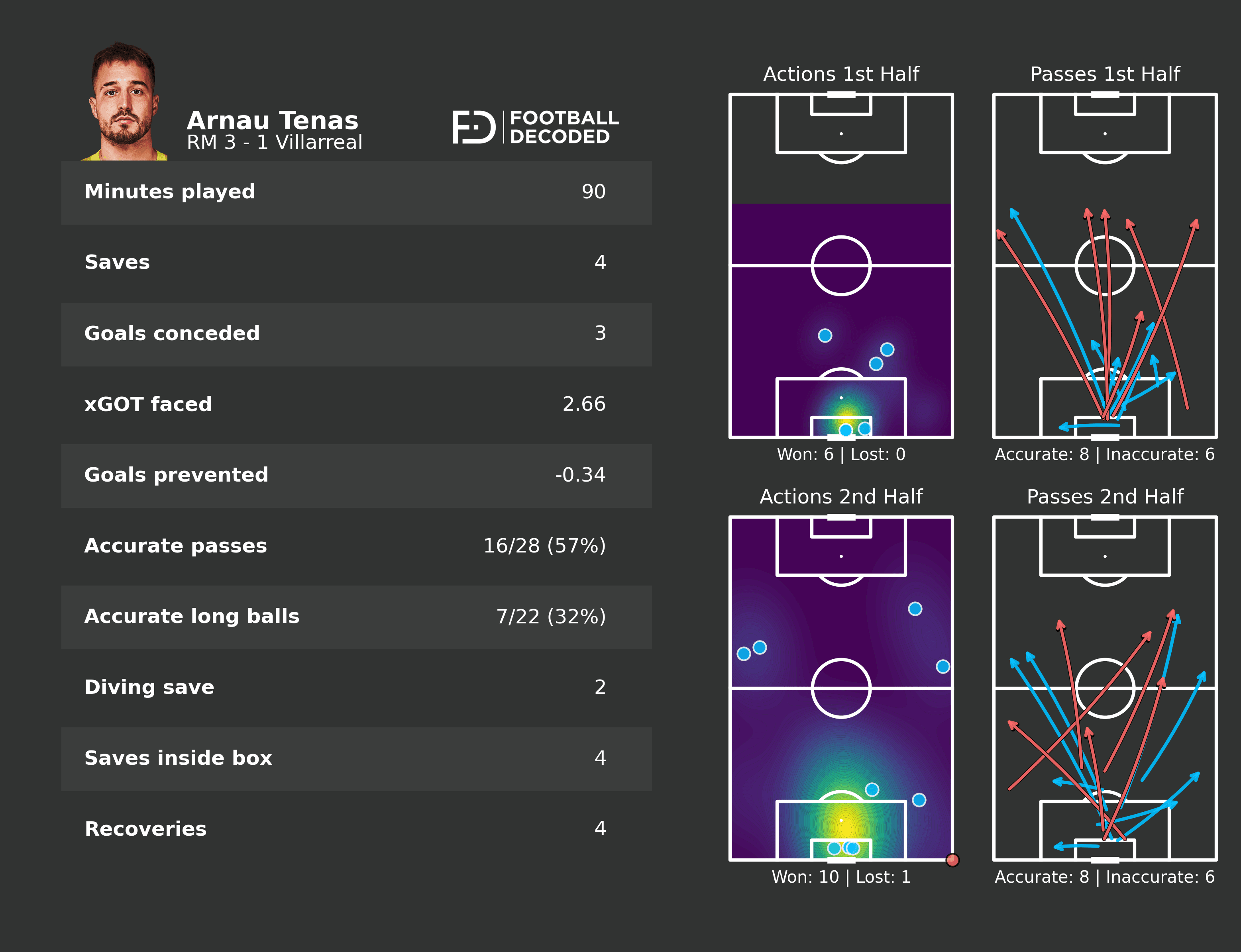This screenshot has width=1241, height=952.
Task: Click the Won: 6 | Lost: 0 caption
Action: coord(841,454)
